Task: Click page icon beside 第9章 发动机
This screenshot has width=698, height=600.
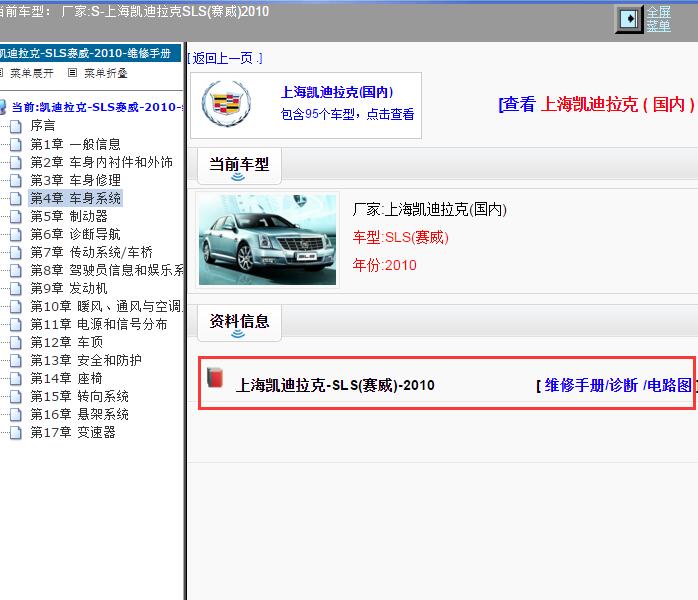Action: [16, 289]
